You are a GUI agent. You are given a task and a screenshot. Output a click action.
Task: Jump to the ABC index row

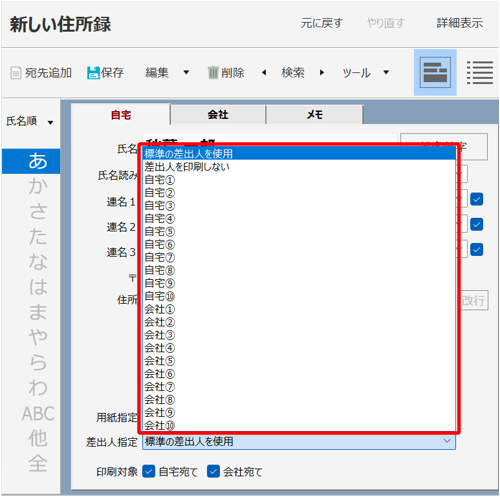(31, 413)
